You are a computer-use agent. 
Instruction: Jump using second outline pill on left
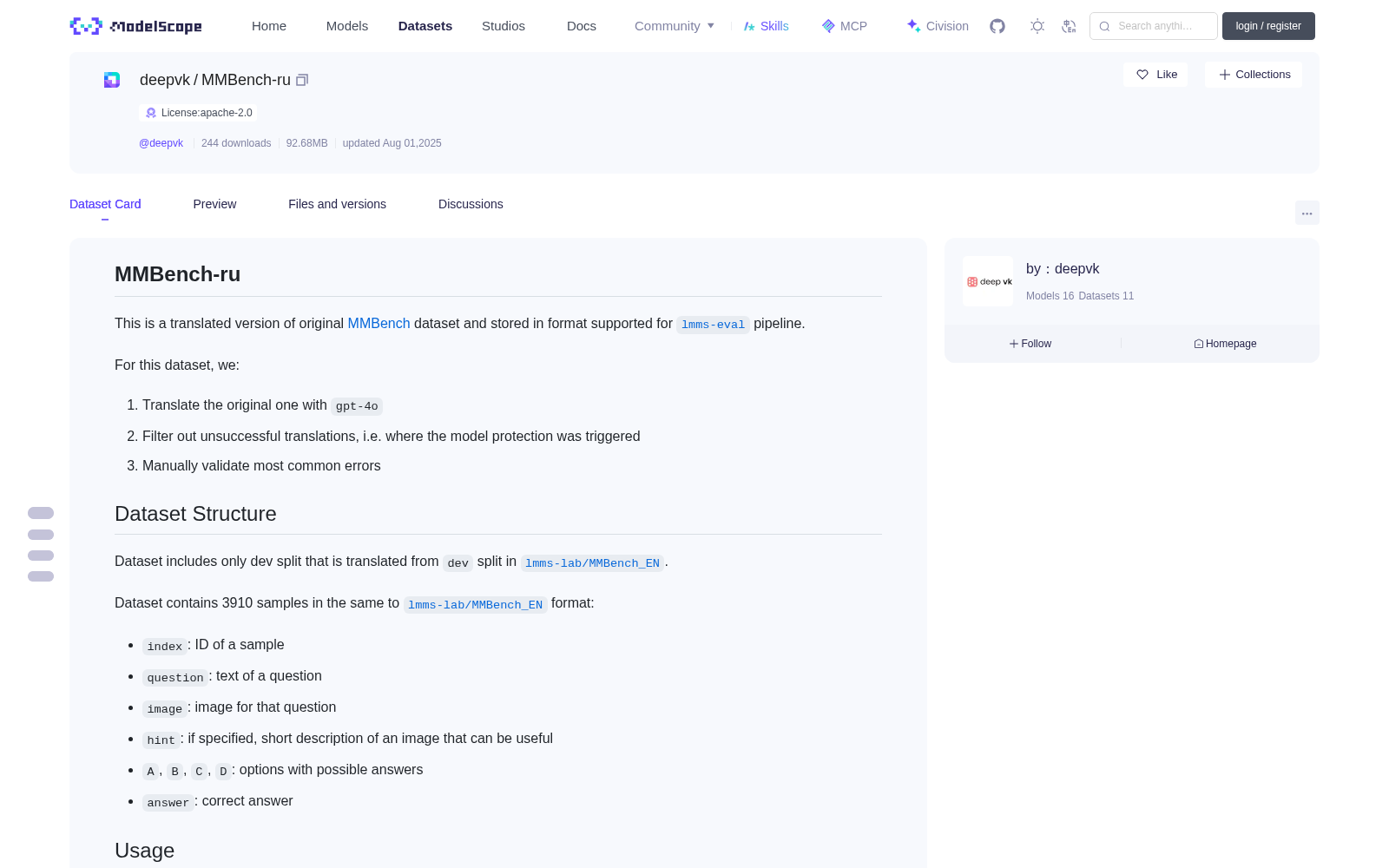coord(41,535)
